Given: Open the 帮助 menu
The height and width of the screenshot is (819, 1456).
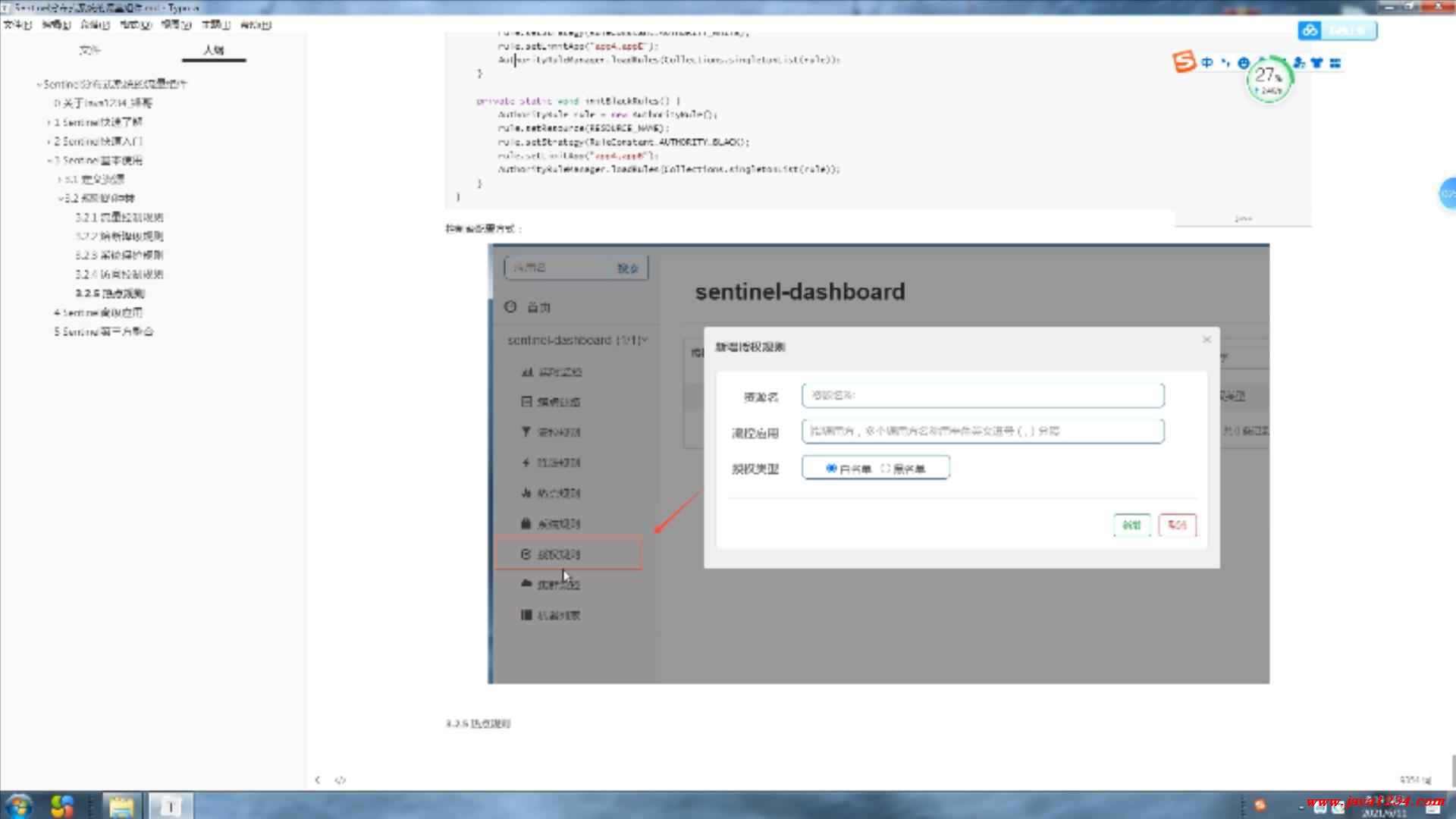Looking at the screenshot, I should pyautogui.click(x=256, y=25).
